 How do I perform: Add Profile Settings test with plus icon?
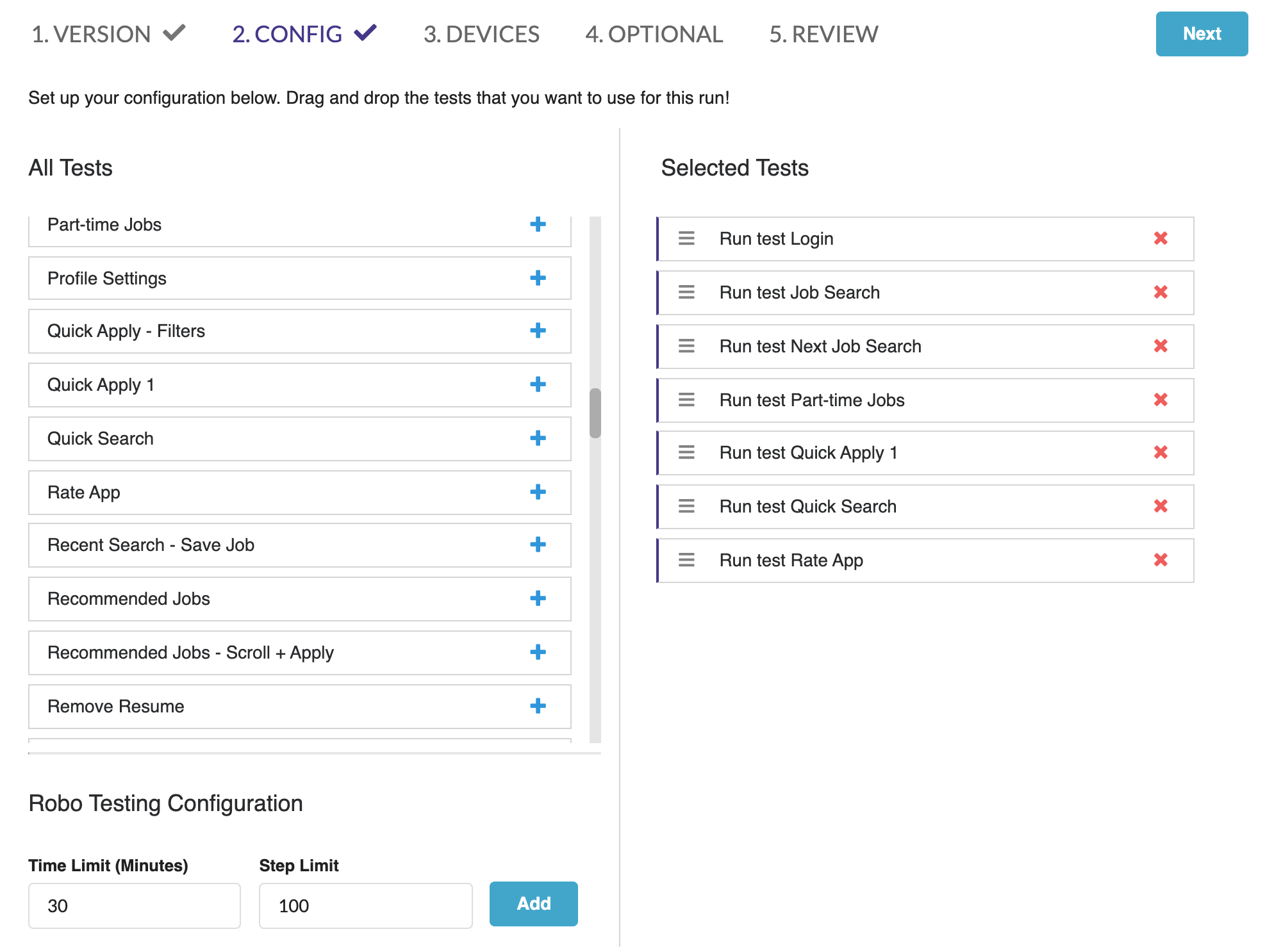538,278
